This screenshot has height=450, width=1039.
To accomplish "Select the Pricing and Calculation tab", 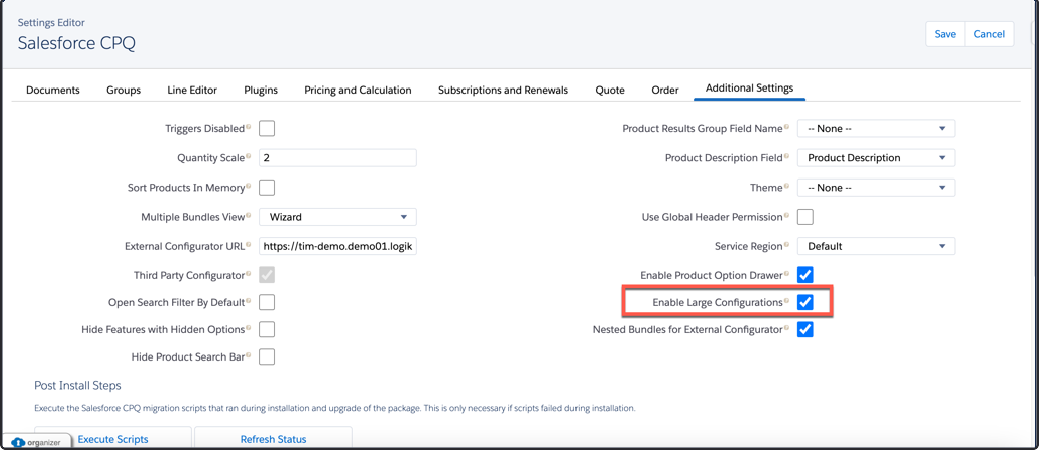I will [x=358, y=90].
